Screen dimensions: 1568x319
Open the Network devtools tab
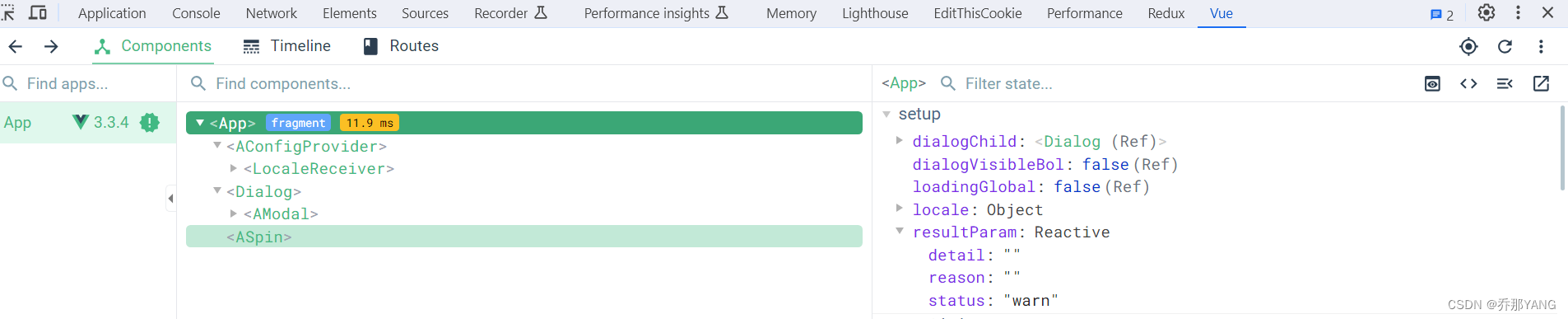(272, 13)
